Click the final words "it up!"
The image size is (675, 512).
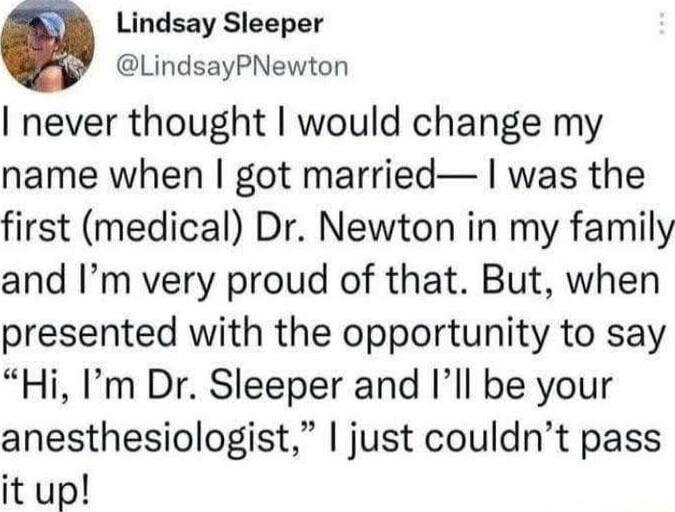46,492
